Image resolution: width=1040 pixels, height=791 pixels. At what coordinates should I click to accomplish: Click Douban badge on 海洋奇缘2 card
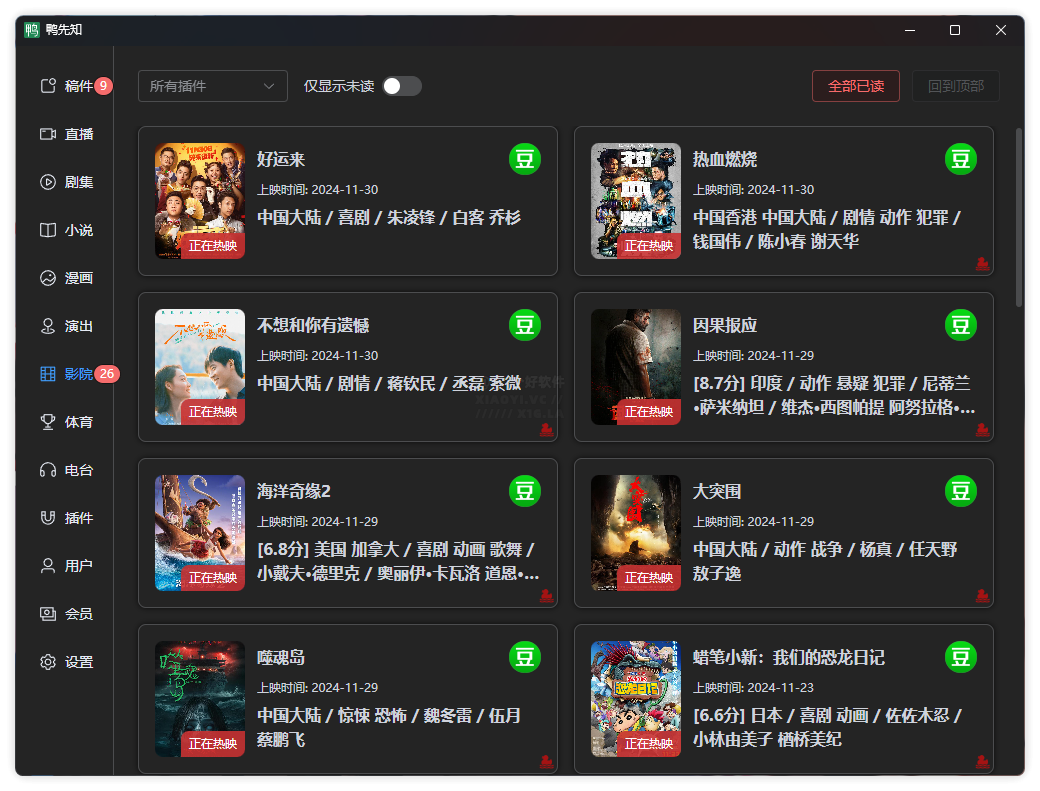(525, 491)
